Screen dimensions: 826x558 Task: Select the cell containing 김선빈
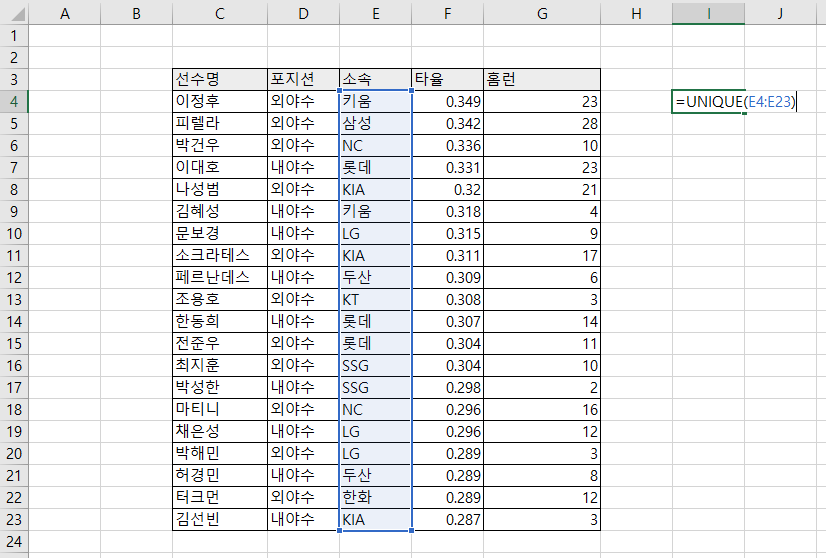(x=220, y=520)
